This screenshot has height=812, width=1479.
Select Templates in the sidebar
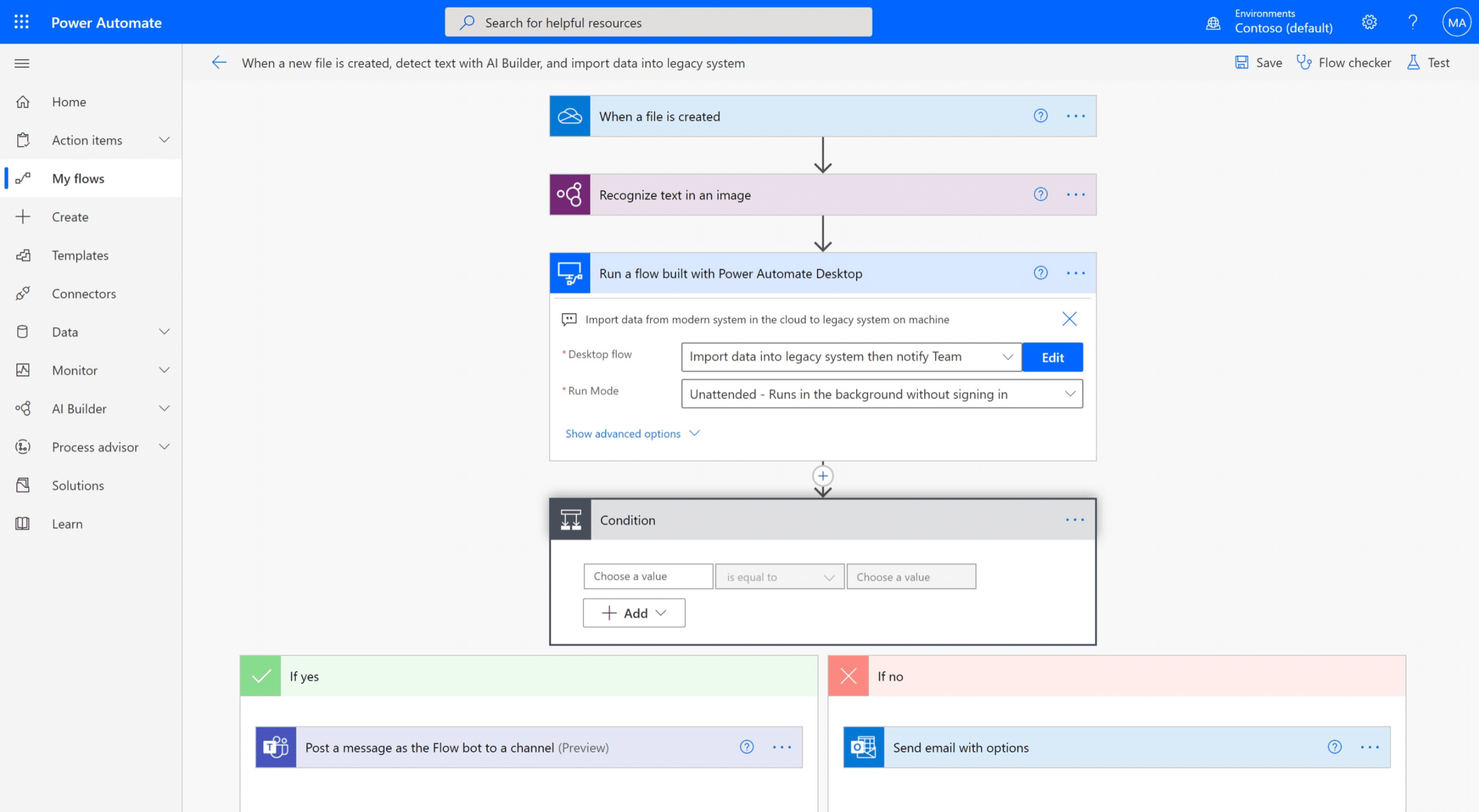pyautogui.click(x=80, y=255)
